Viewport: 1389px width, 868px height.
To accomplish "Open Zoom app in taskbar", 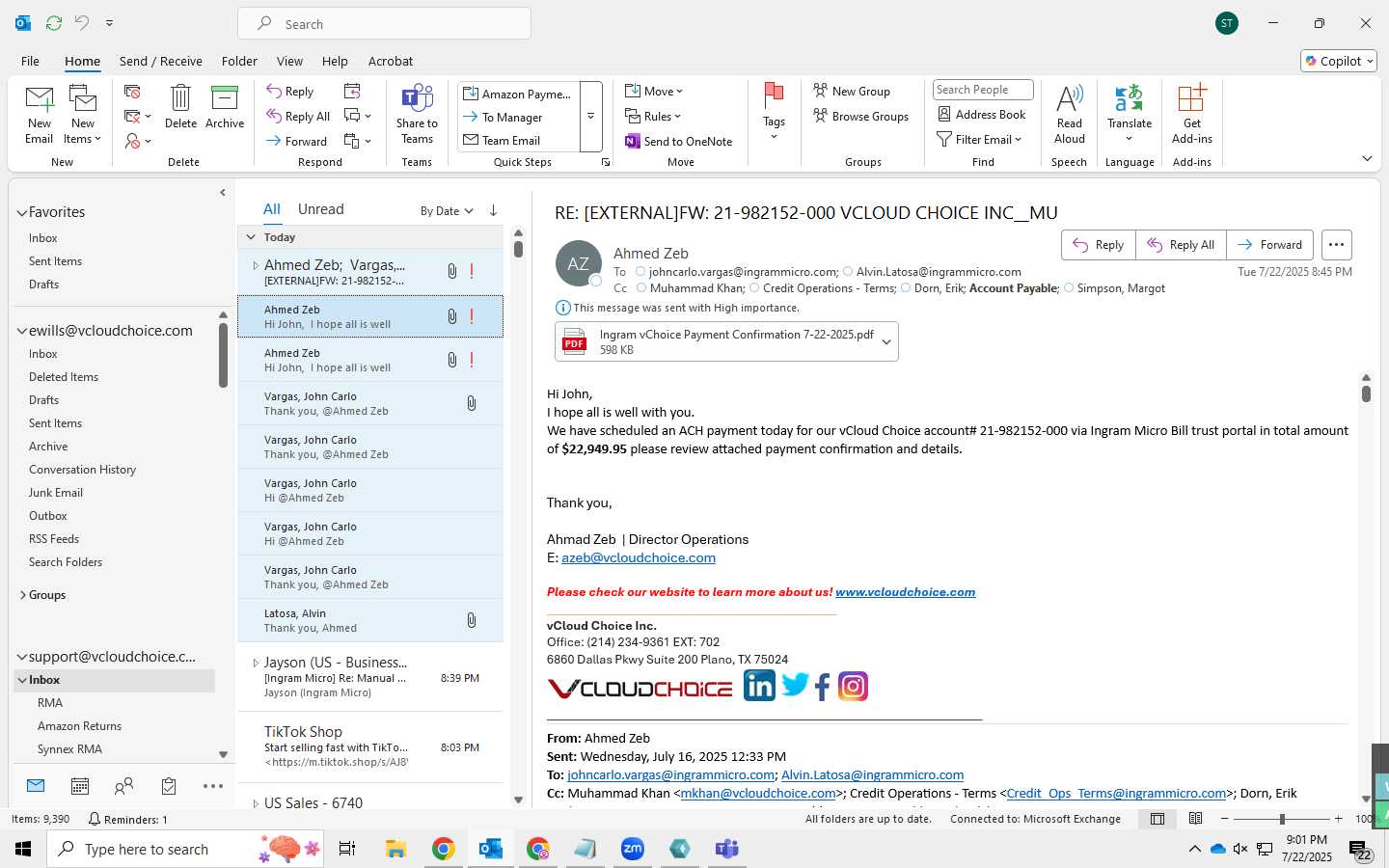I will [633, 849].
